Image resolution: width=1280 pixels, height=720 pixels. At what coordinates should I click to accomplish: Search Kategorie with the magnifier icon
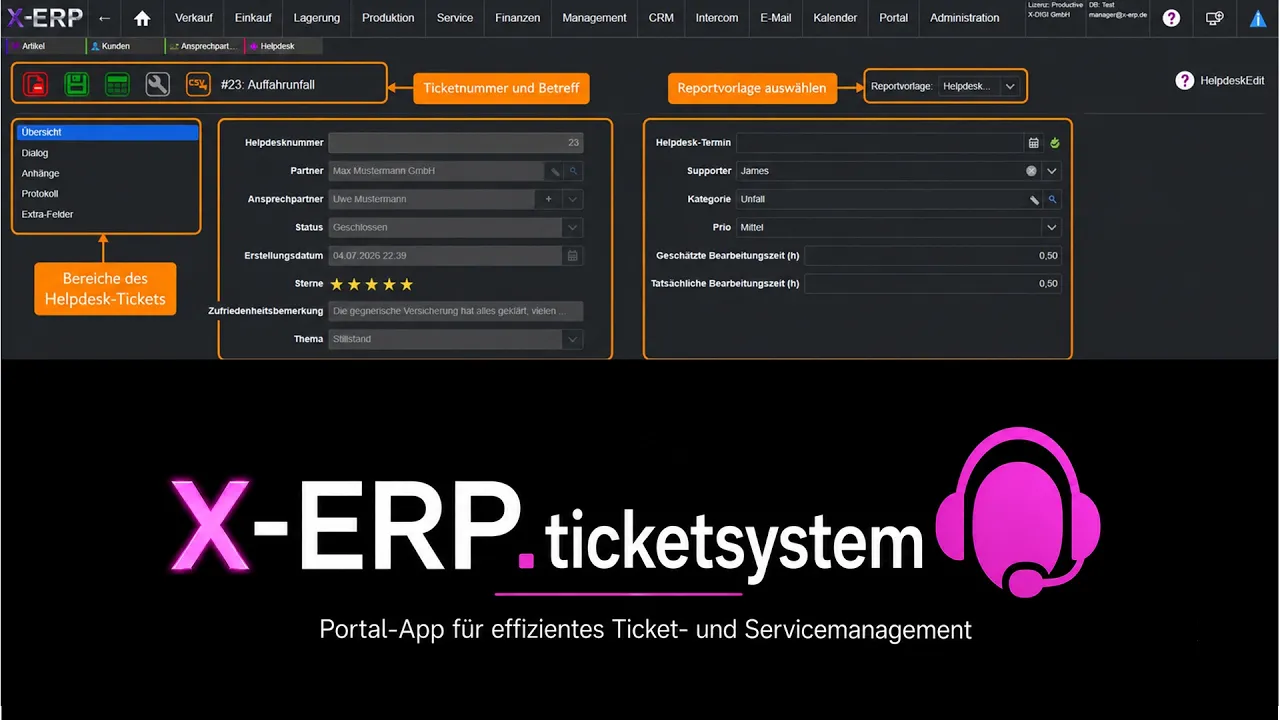point(1052,199)
